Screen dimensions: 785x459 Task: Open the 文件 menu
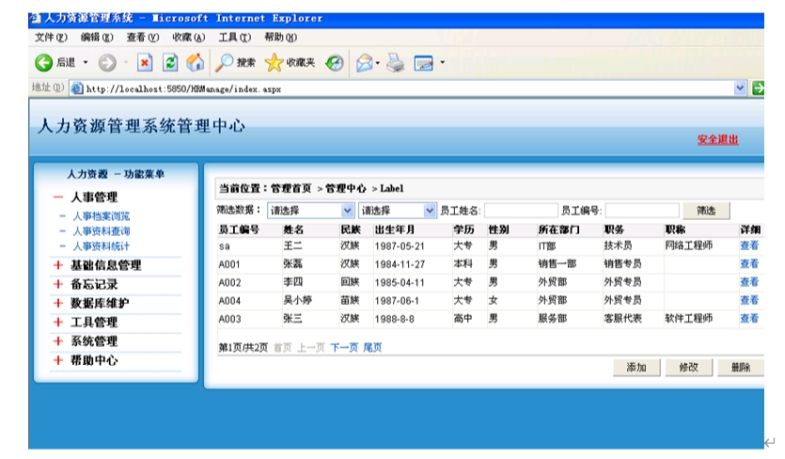(x=51, y=38)
